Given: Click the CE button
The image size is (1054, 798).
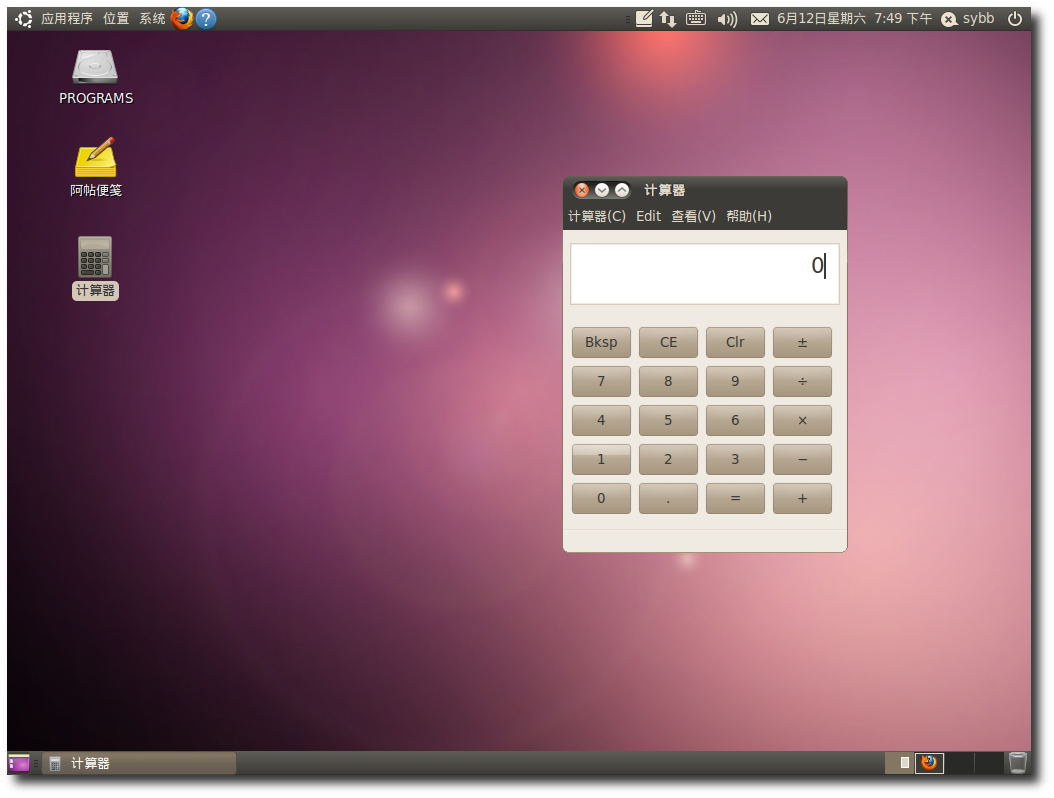Looking at the screenshot, I should click(x=668, y=342).
